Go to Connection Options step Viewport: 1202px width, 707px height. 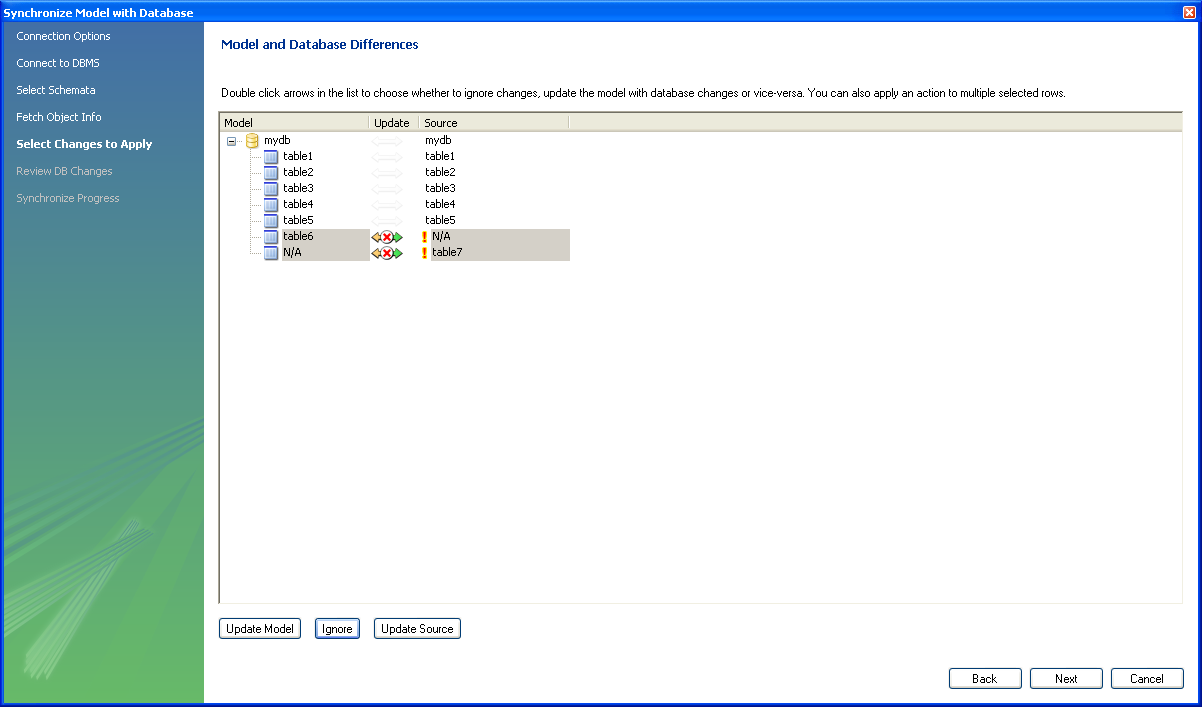pos(63,36)
